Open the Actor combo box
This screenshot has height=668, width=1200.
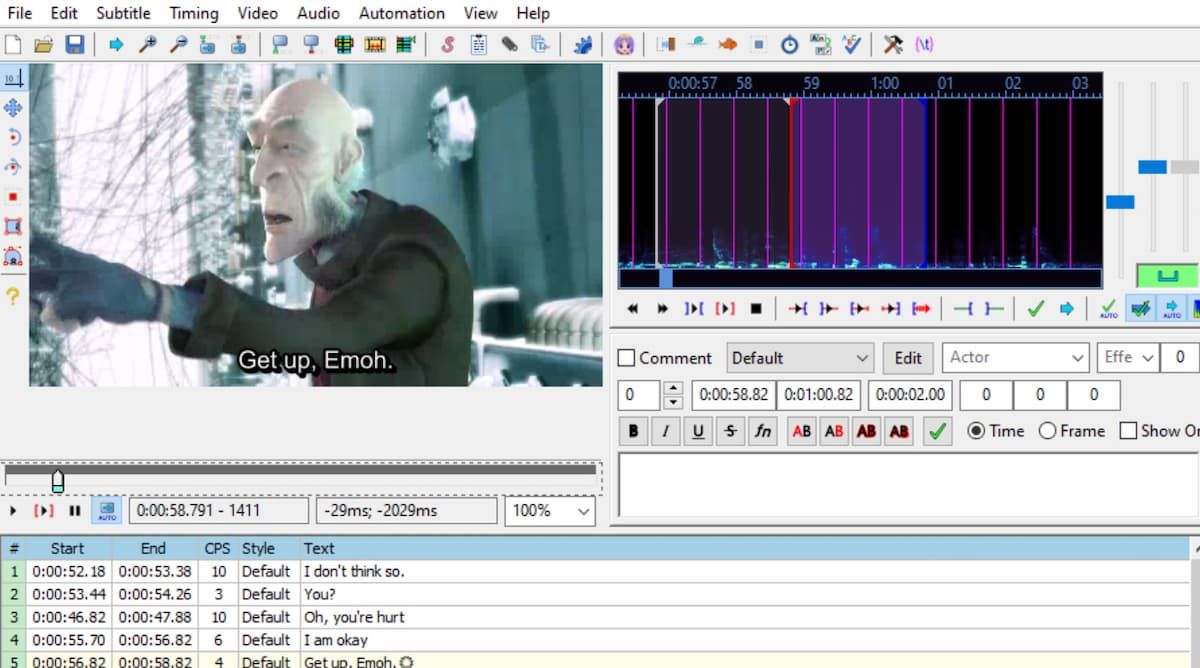(x=1014, y=358)
